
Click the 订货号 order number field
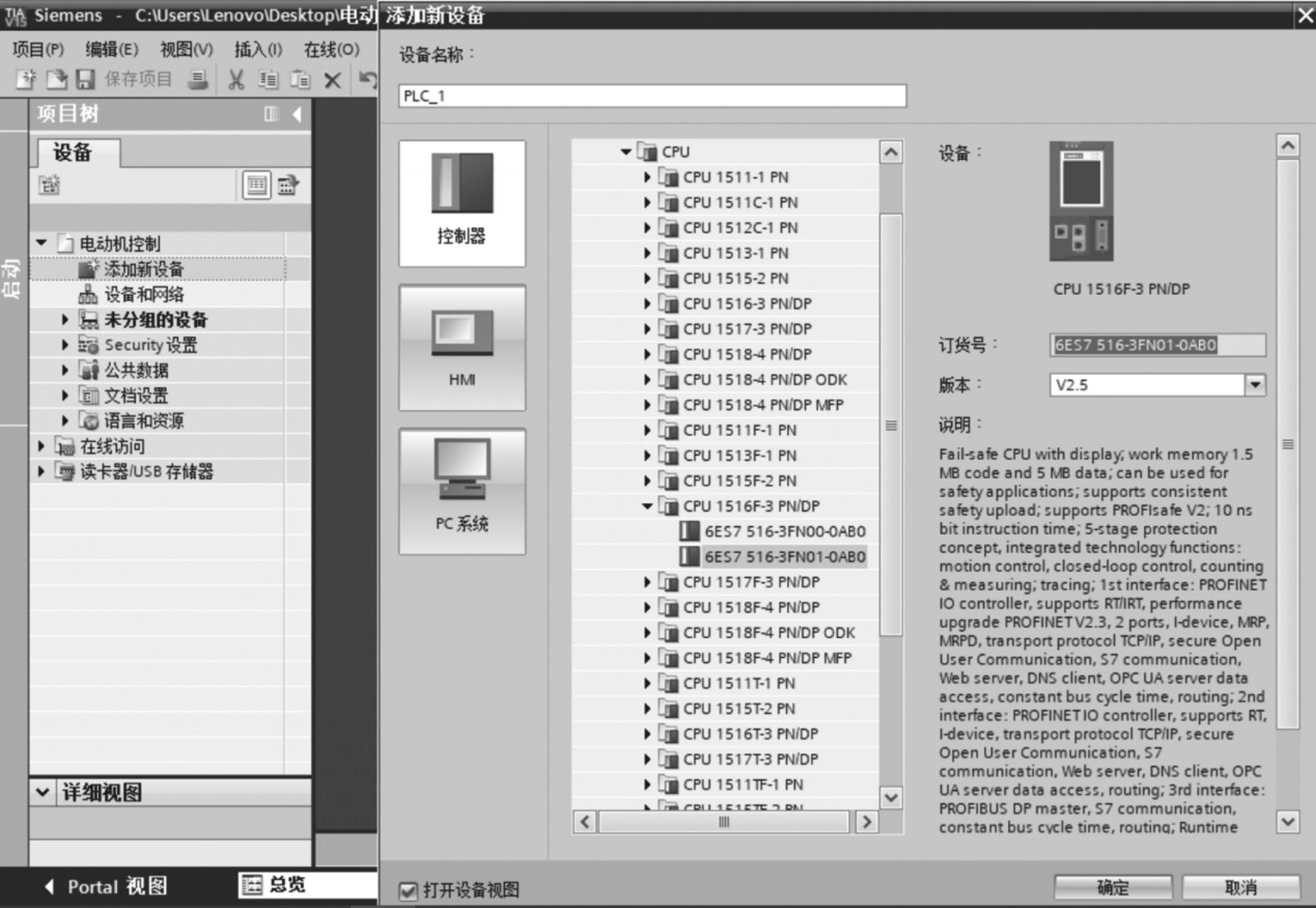tap(1157, 345)
